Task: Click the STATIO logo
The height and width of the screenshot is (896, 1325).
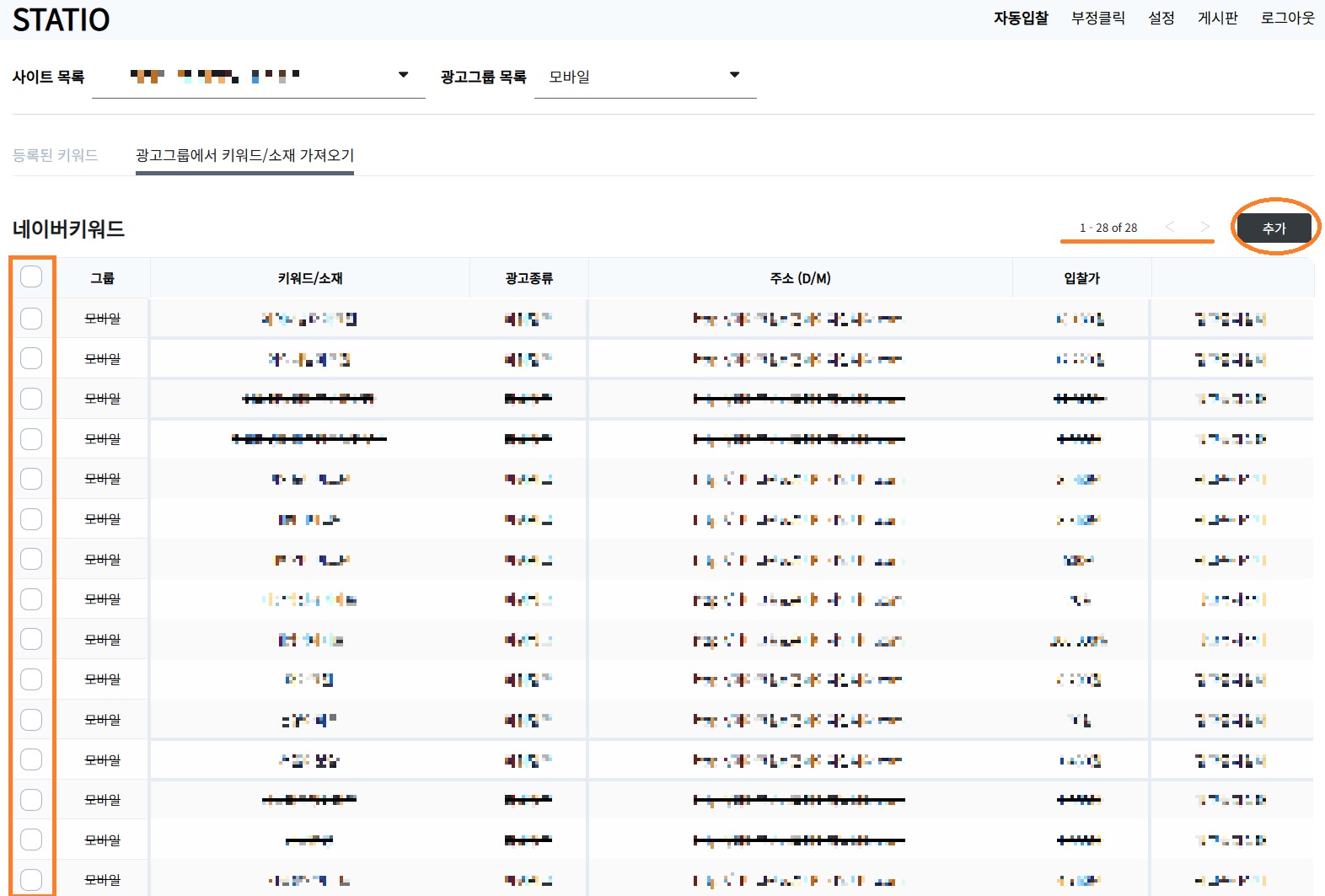Action: 61,19
